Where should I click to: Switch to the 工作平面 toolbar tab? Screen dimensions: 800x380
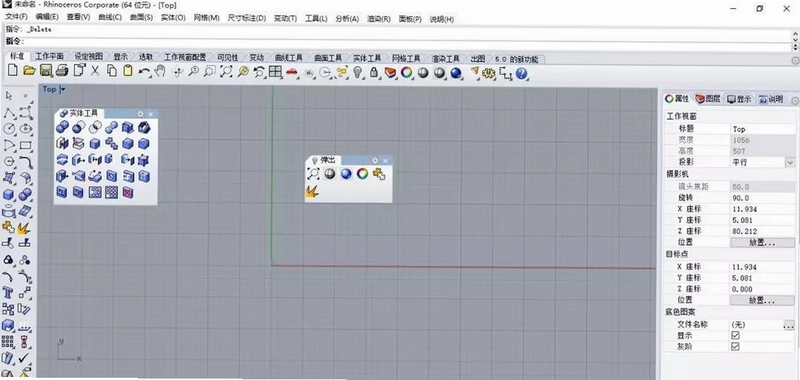click(49, 57)
